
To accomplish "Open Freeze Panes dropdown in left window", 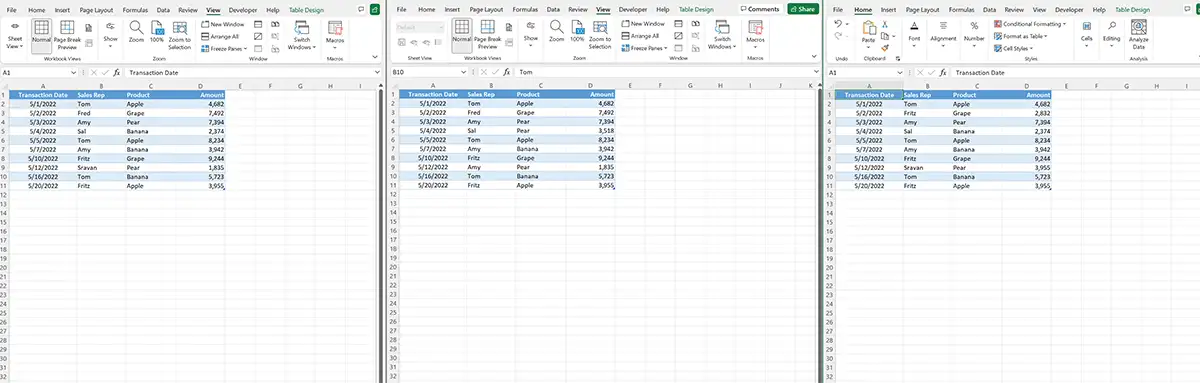I will pos(224,49).
